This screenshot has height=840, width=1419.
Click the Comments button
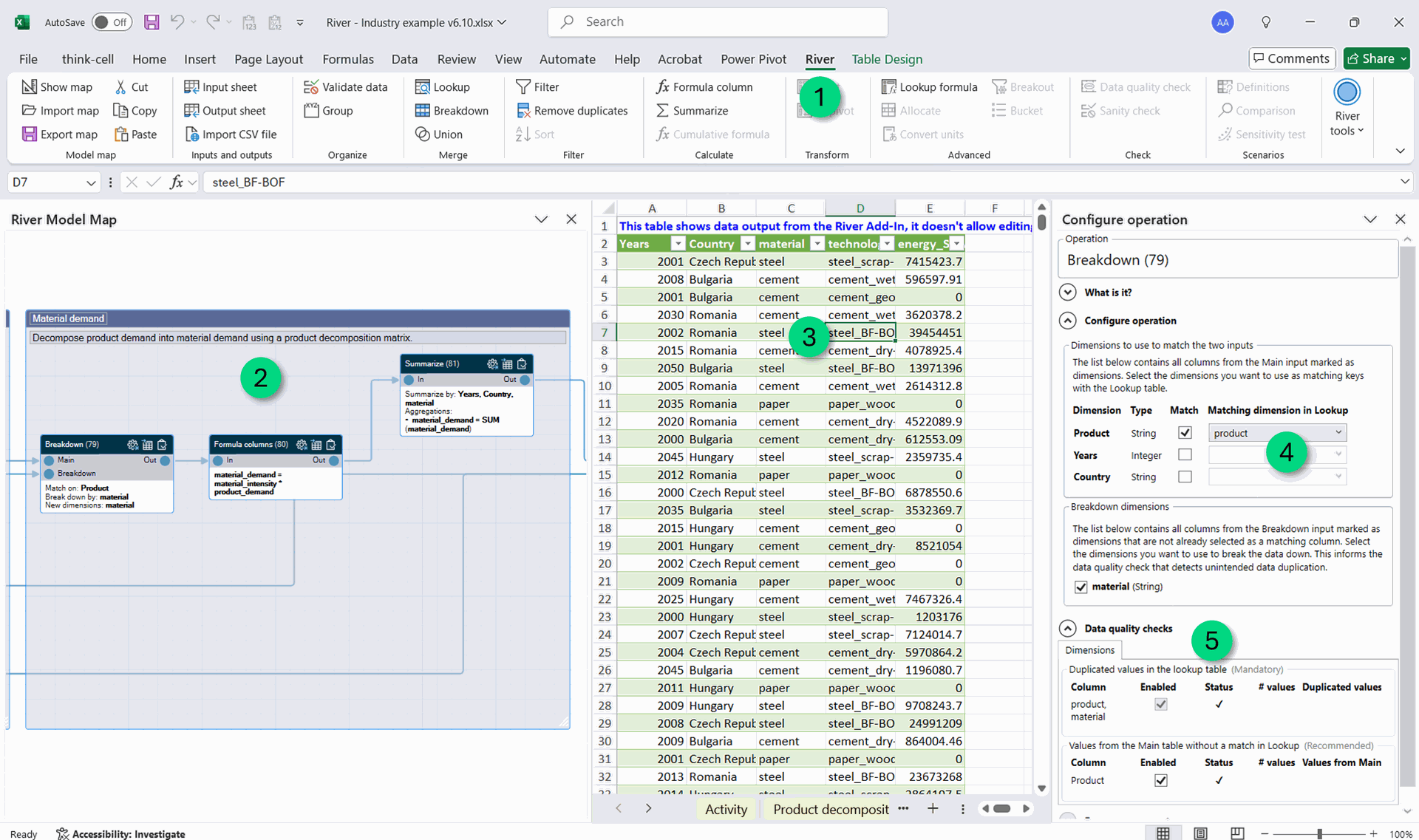[1292, 58]
